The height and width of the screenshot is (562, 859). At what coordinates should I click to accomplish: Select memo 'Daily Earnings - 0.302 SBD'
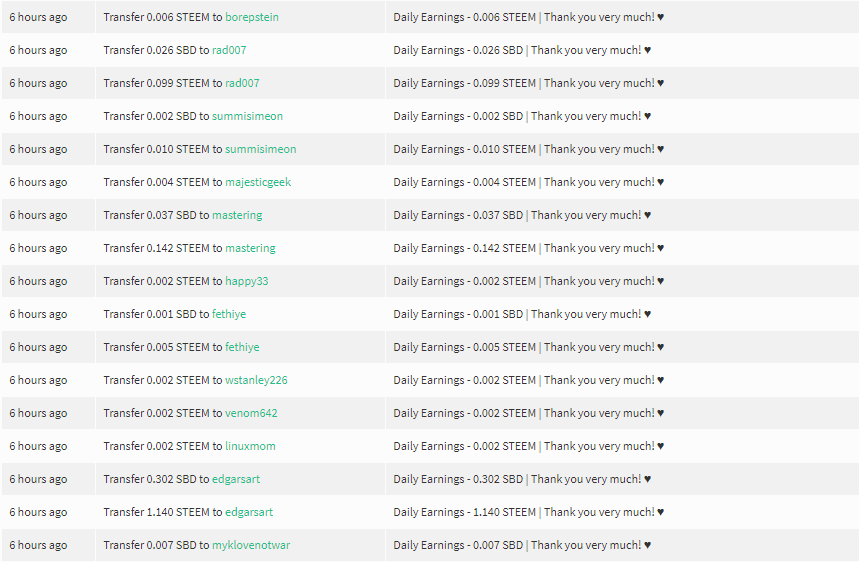[x=458, y=479]
